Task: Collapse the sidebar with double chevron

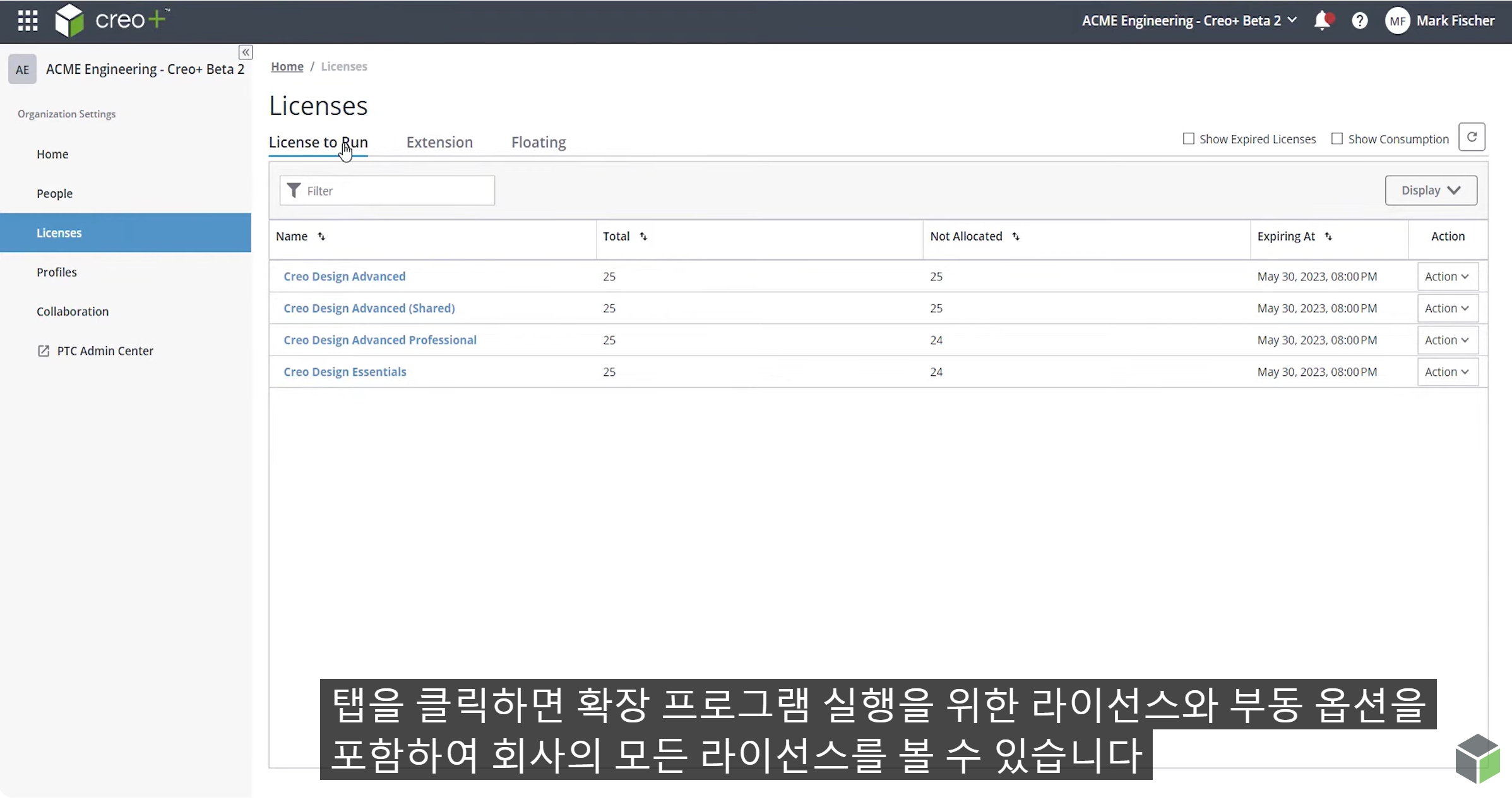Action: tap(246, 52)
